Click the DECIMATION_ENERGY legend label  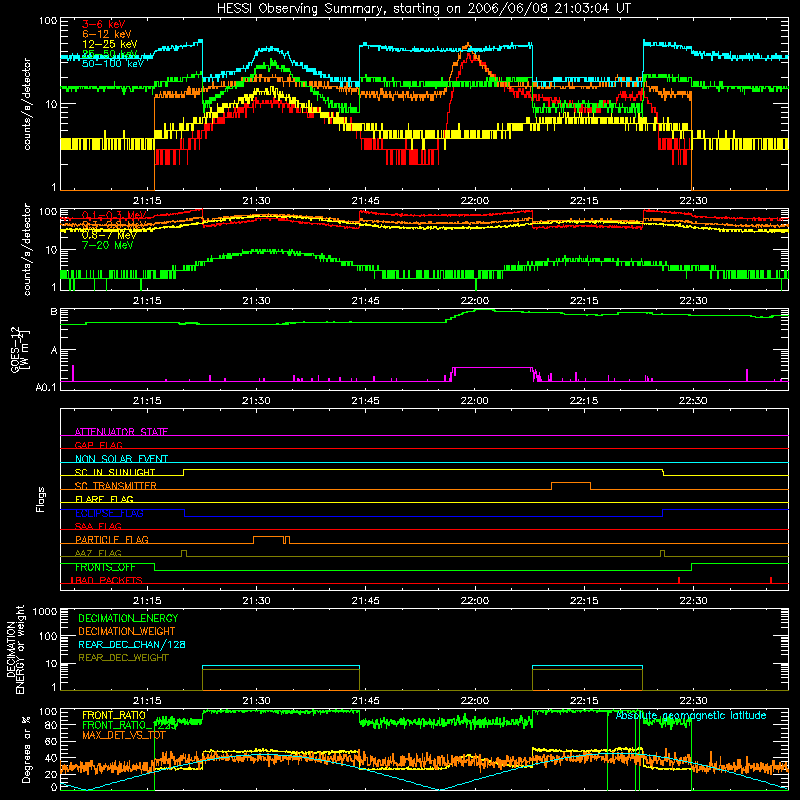(x=128, y=618)
